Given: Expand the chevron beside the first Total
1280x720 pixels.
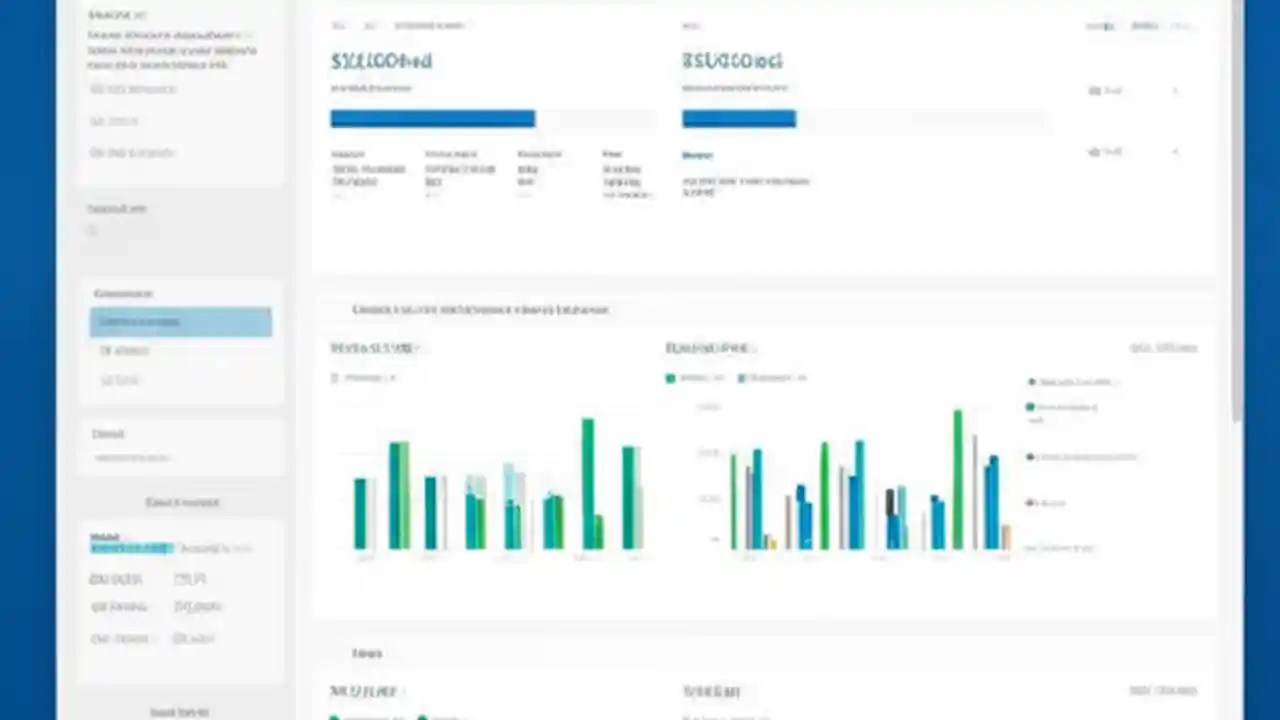Looking at the screenshot, I should click(1175, 90).
